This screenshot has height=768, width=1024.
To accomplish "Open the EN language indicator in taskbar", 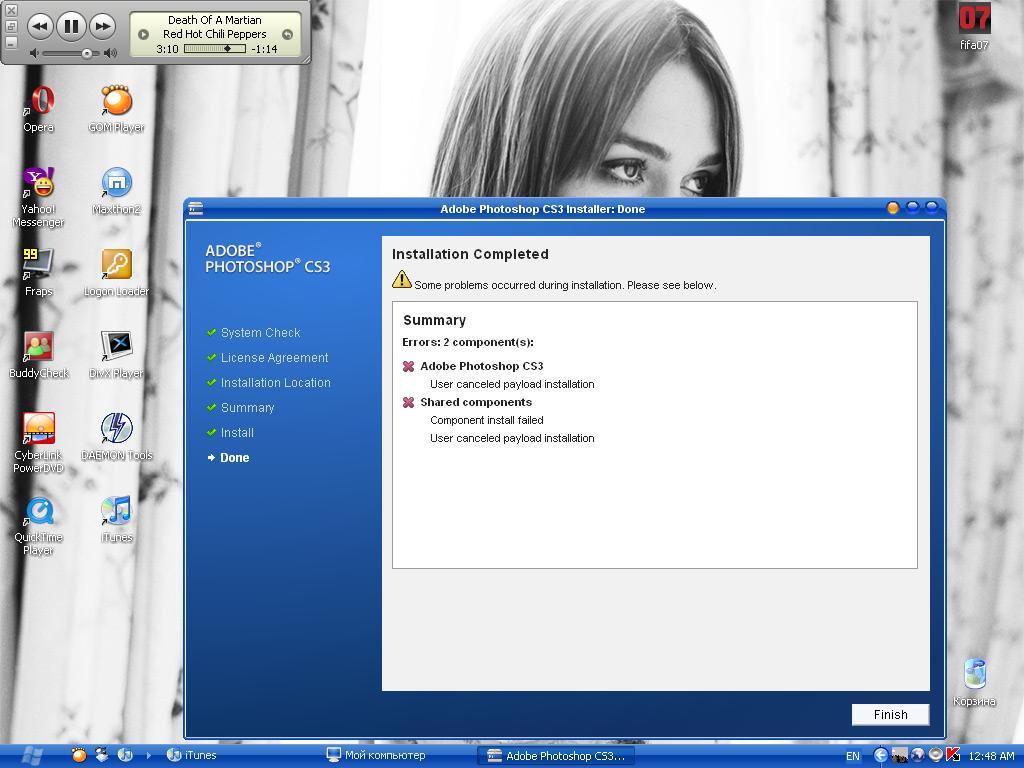I will tap(852, 756).
